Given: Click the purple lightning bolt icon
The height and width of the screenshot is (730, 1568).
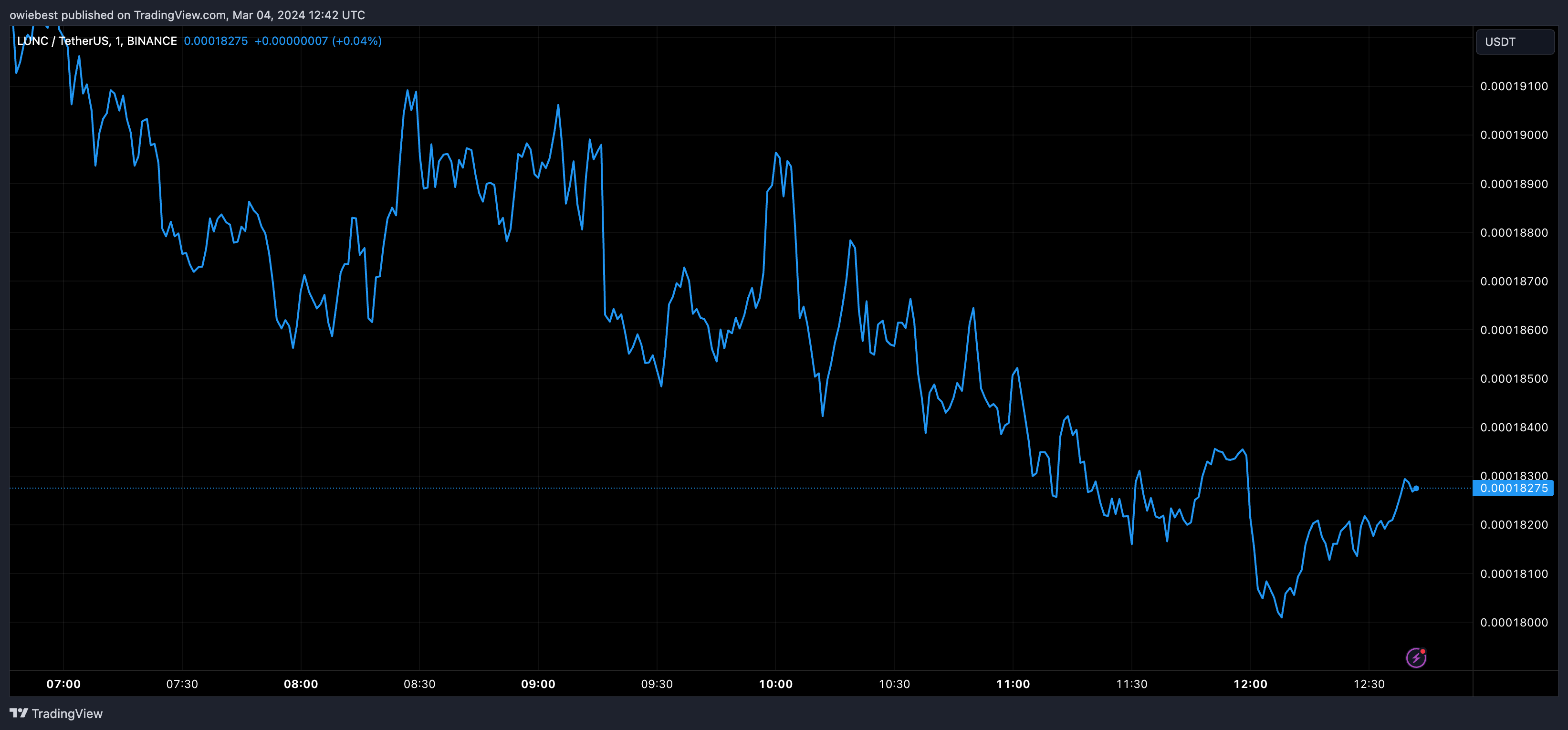Looking at the screenshot, I should 1416,657.
